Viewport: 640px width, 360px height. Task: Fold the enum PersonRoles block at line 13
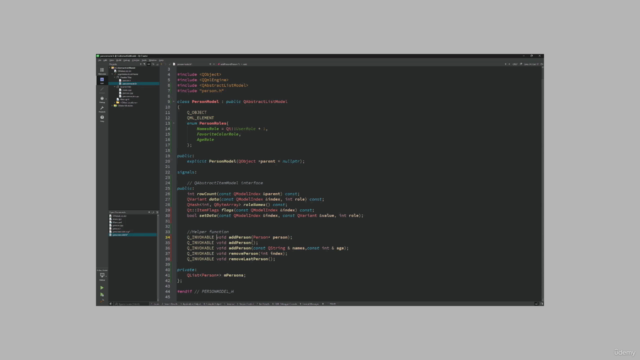173,123
